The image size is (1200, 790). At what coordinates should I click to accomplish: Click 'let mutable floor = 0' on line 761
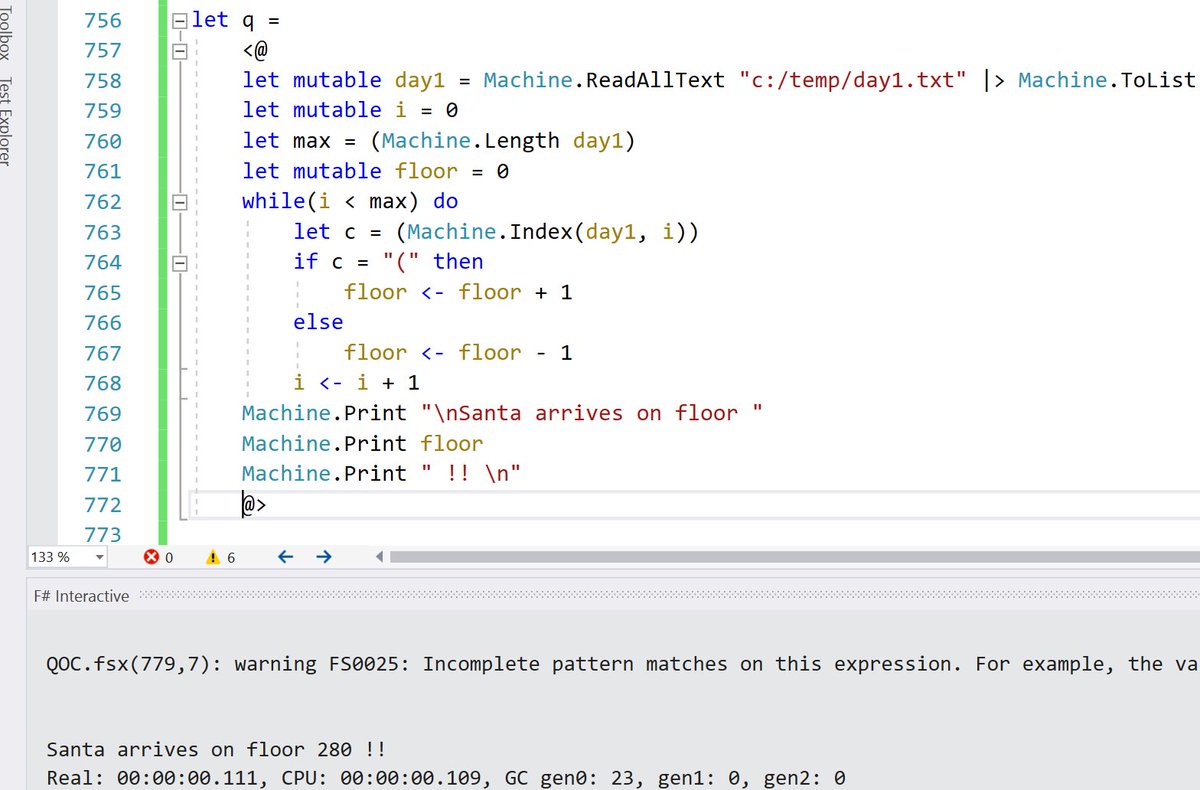coord(376,171)
